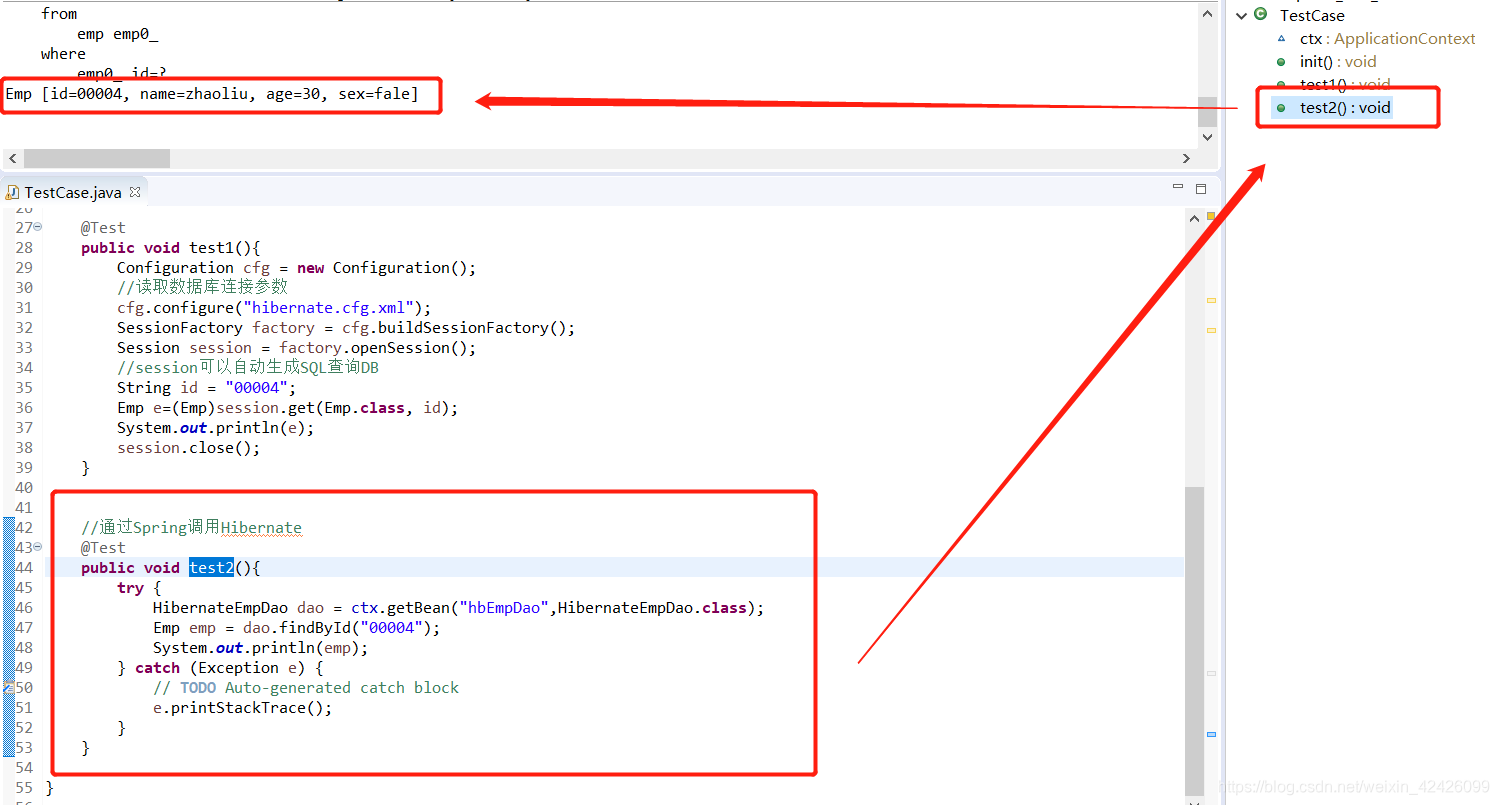The width and height of the screenshot is (1499, 805).
Task: Click the console scroll down arrow
Action: tap(1207, 137)
